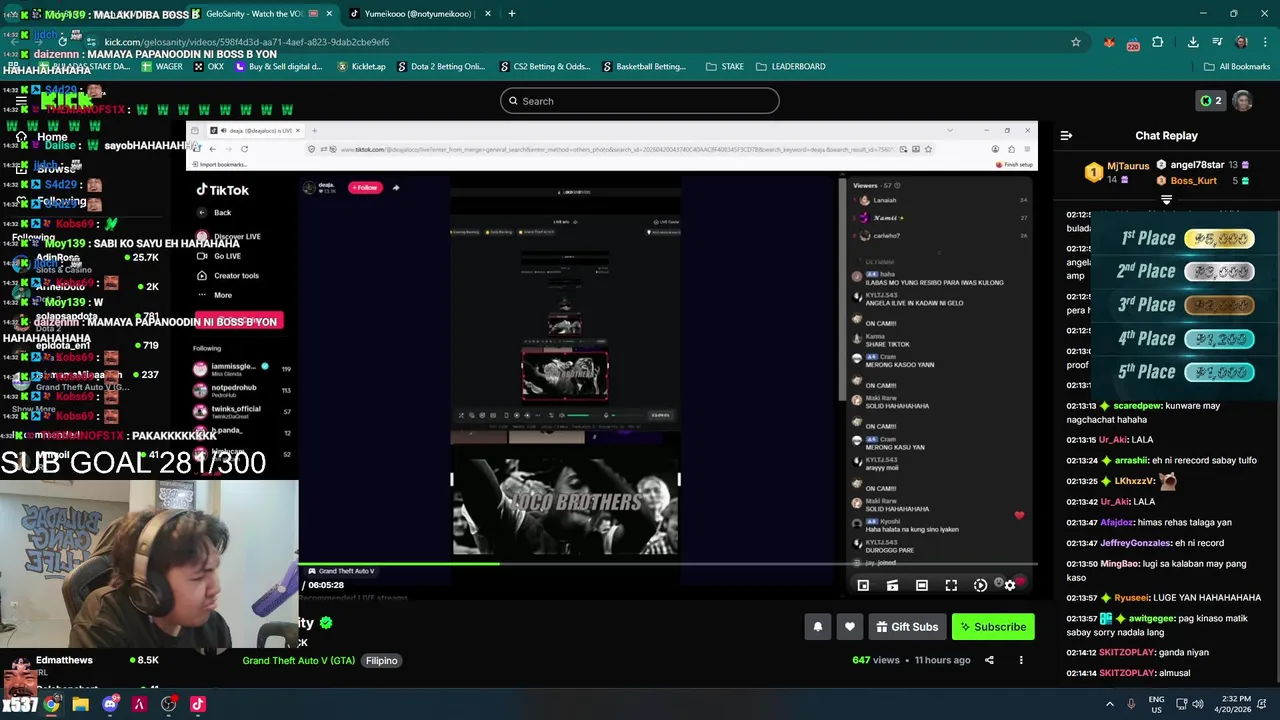Open the Kicklet.ap bookmark
Viewport: 1280px width, 720px height.
(x=361, y=67)
